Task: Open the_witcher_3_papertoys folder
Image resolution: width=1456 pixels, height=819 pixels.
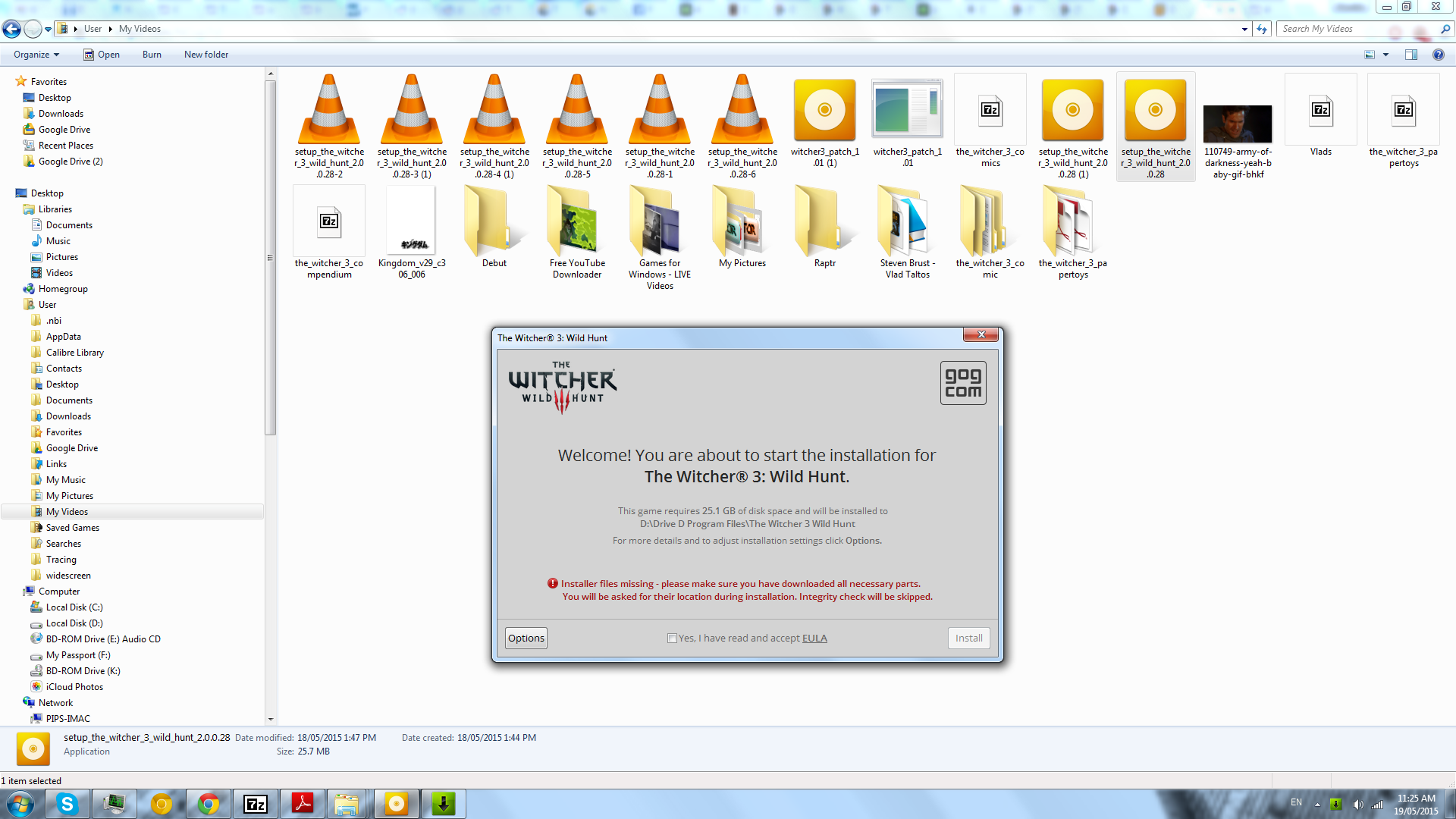Action: pos(1073,233)
